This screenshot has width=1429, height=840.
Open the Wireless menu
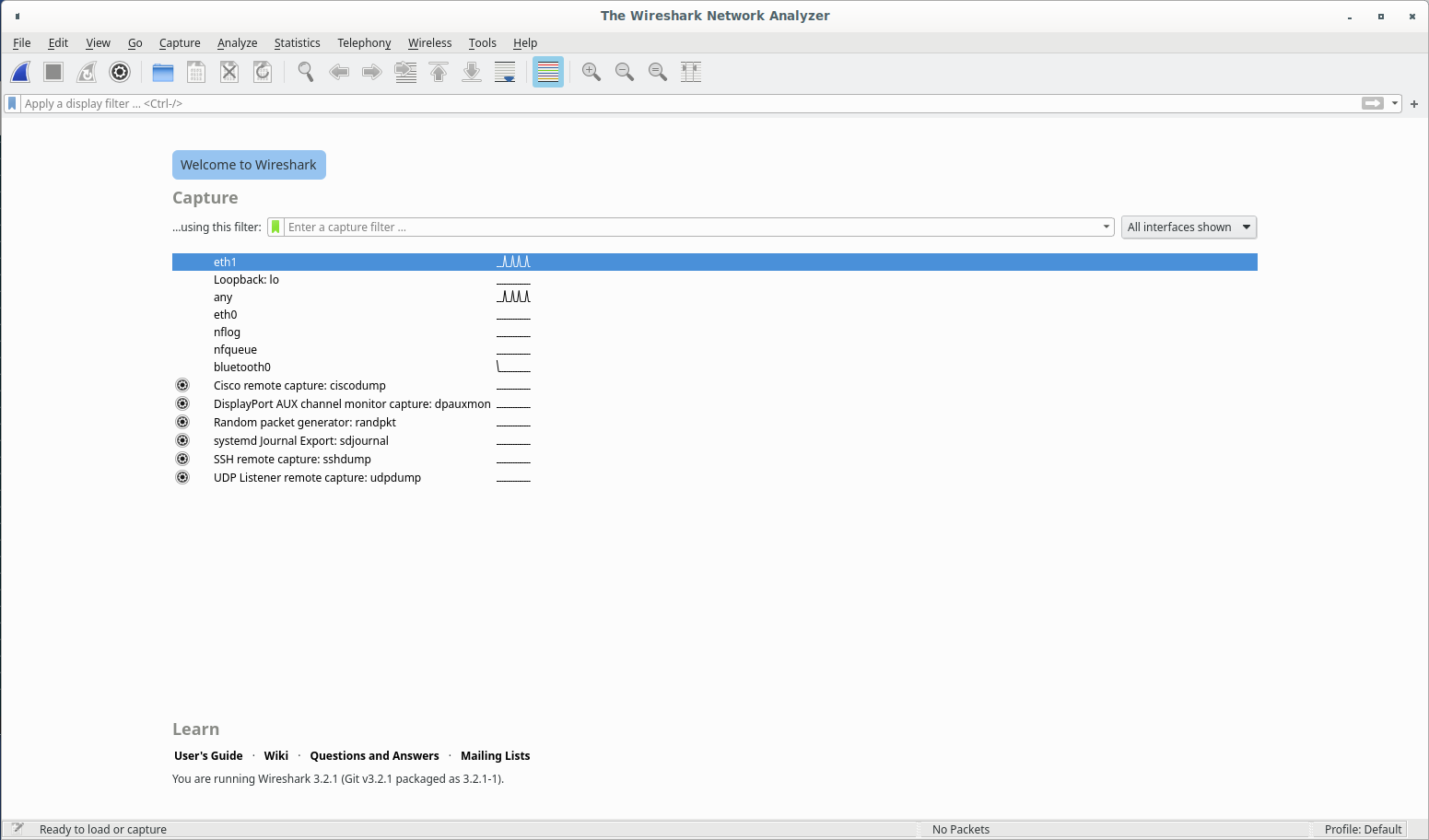[429, 42]
